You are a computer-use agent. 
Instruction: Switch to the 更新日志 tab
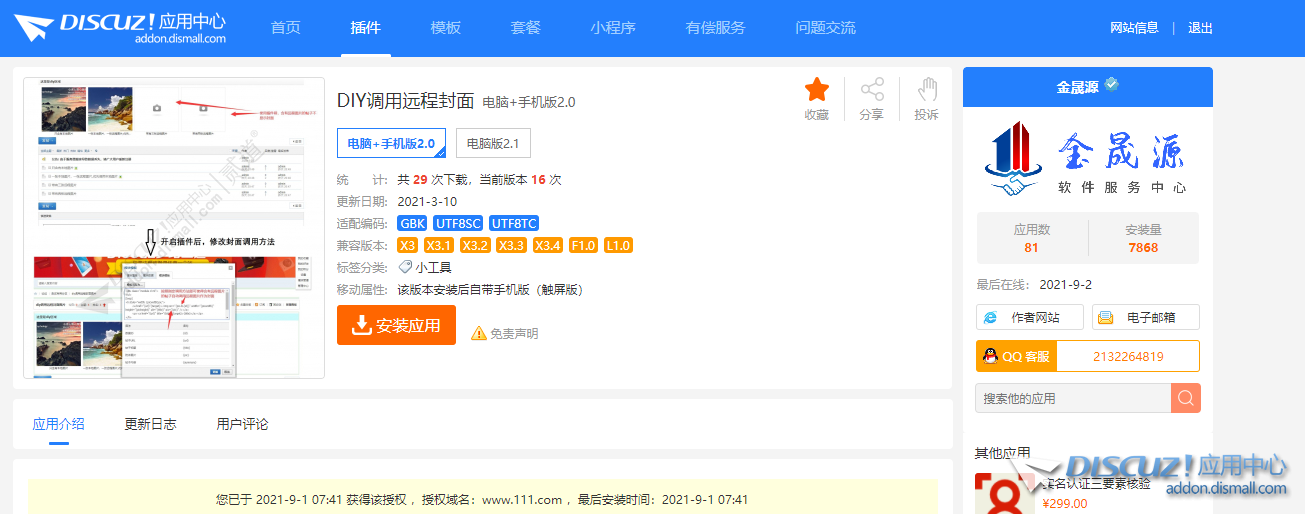pyautogui.click(x=150, y=424)
